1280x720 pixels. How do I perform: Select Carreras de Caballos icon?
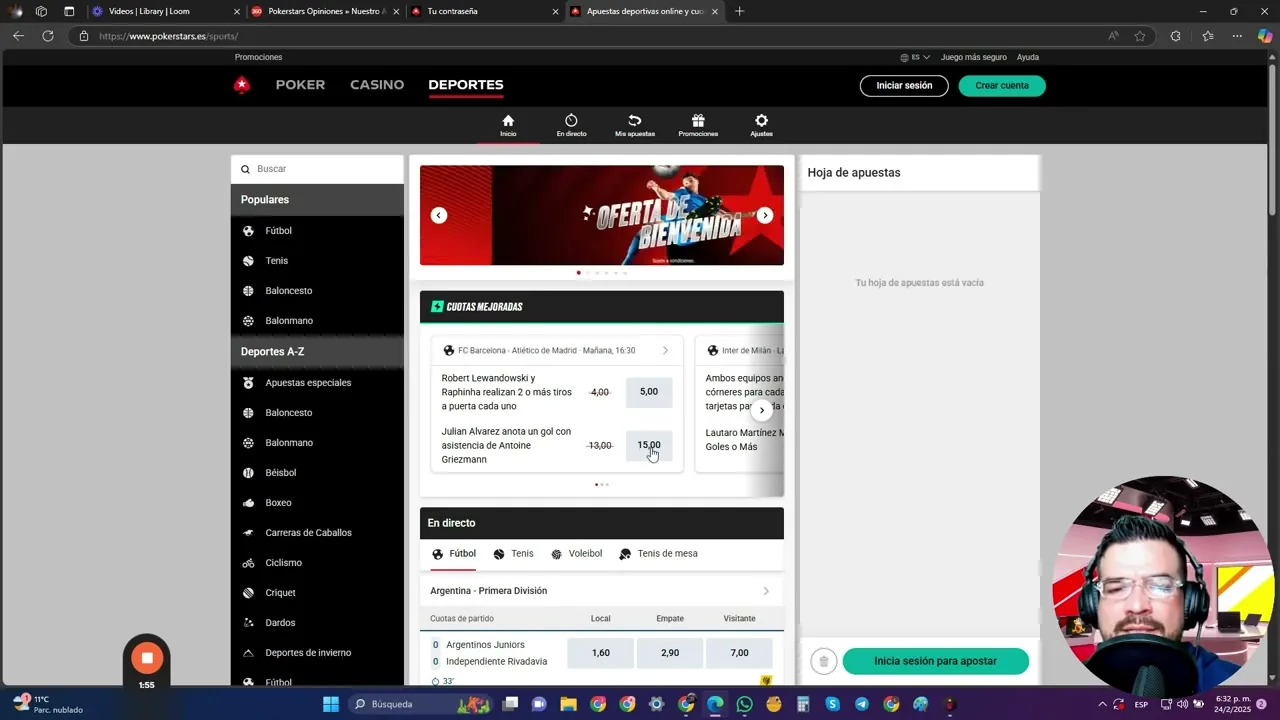tap(248, 533)
